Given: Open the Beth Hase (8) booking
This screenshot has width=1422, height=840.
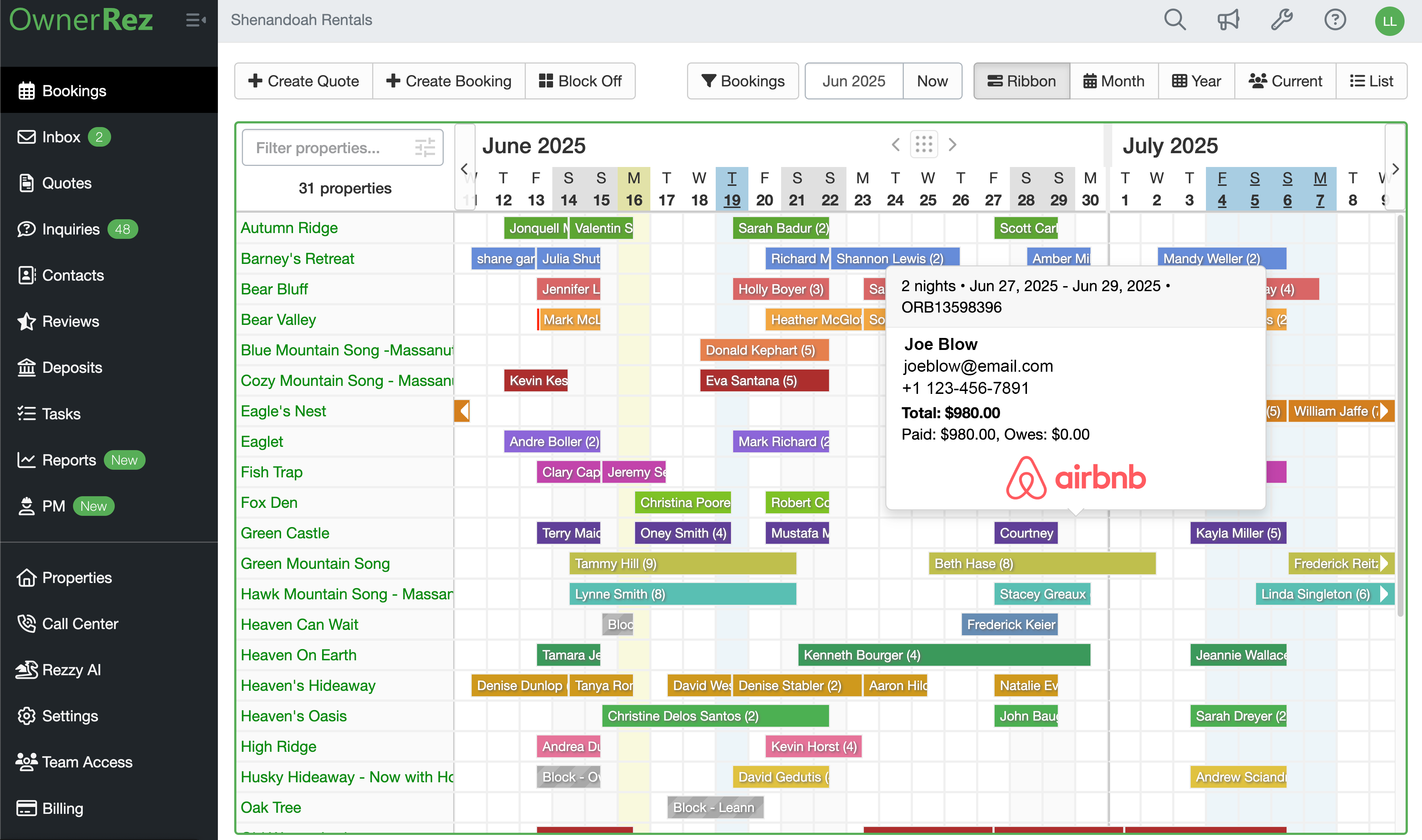Looking at the screenshot, I should [1042, 564].
